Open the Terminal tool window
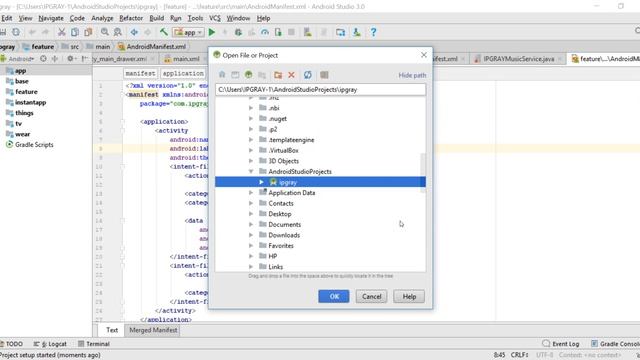Viewport: 640px width, 360px height. (94, 344)
